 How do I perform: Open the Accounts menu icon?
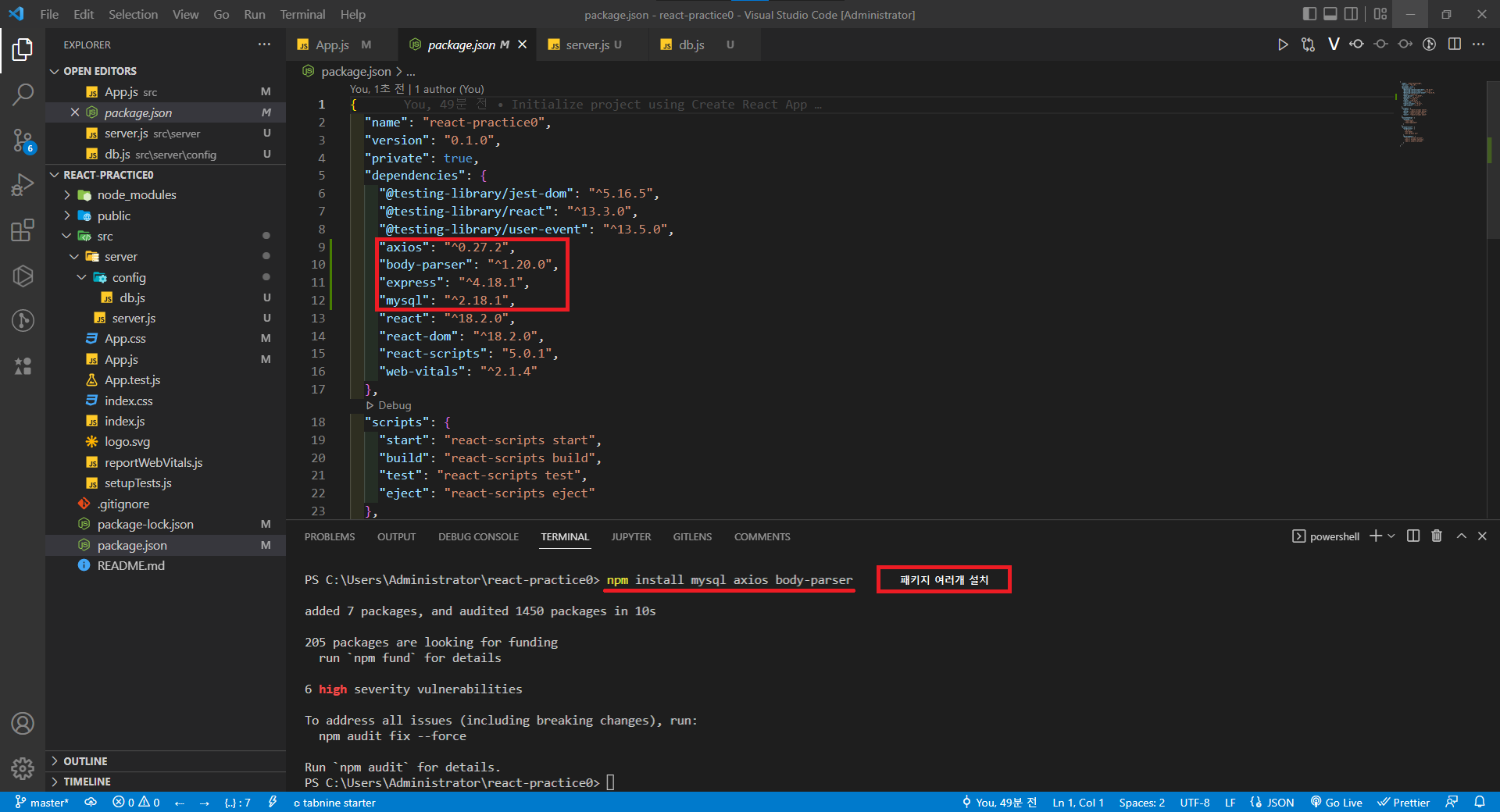pos(23,724)
